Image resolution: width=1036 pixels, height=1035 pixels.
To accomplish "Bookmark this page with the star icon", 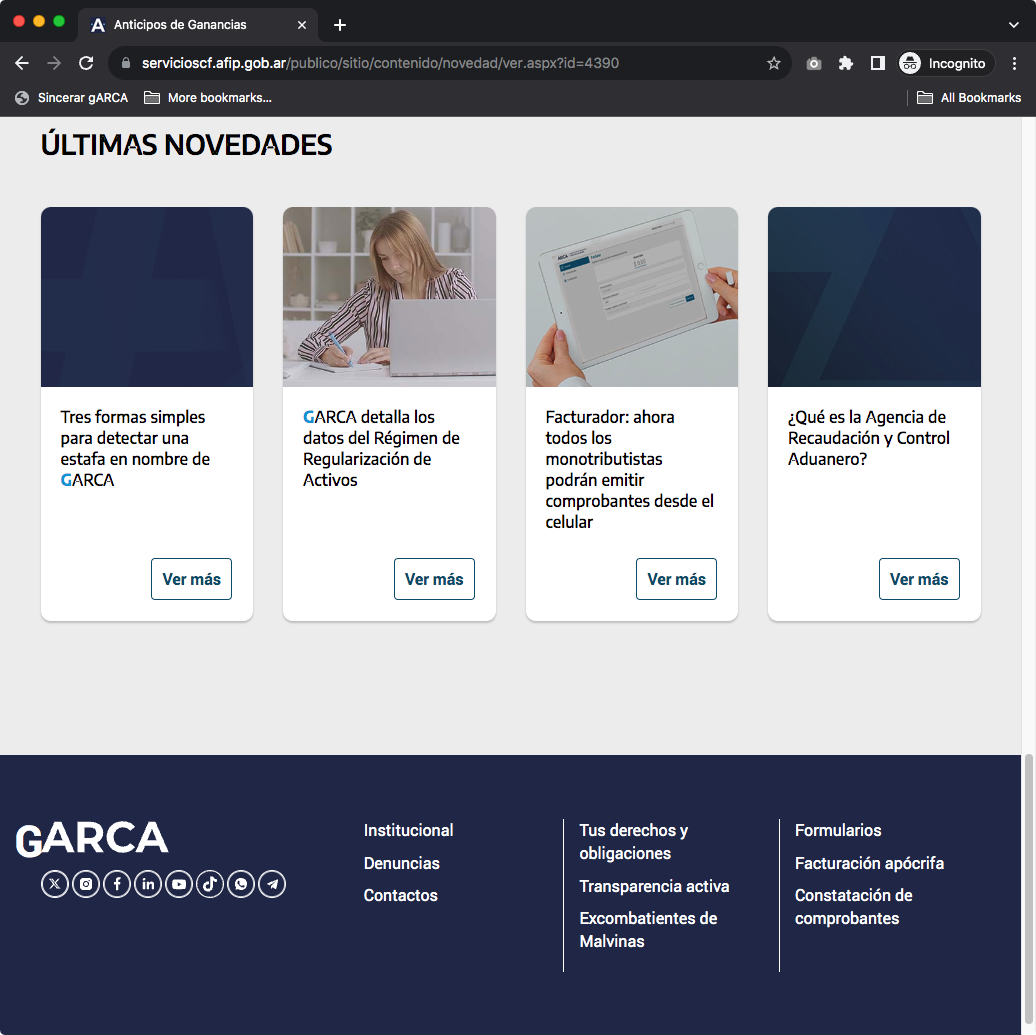I will pos(774,63).
